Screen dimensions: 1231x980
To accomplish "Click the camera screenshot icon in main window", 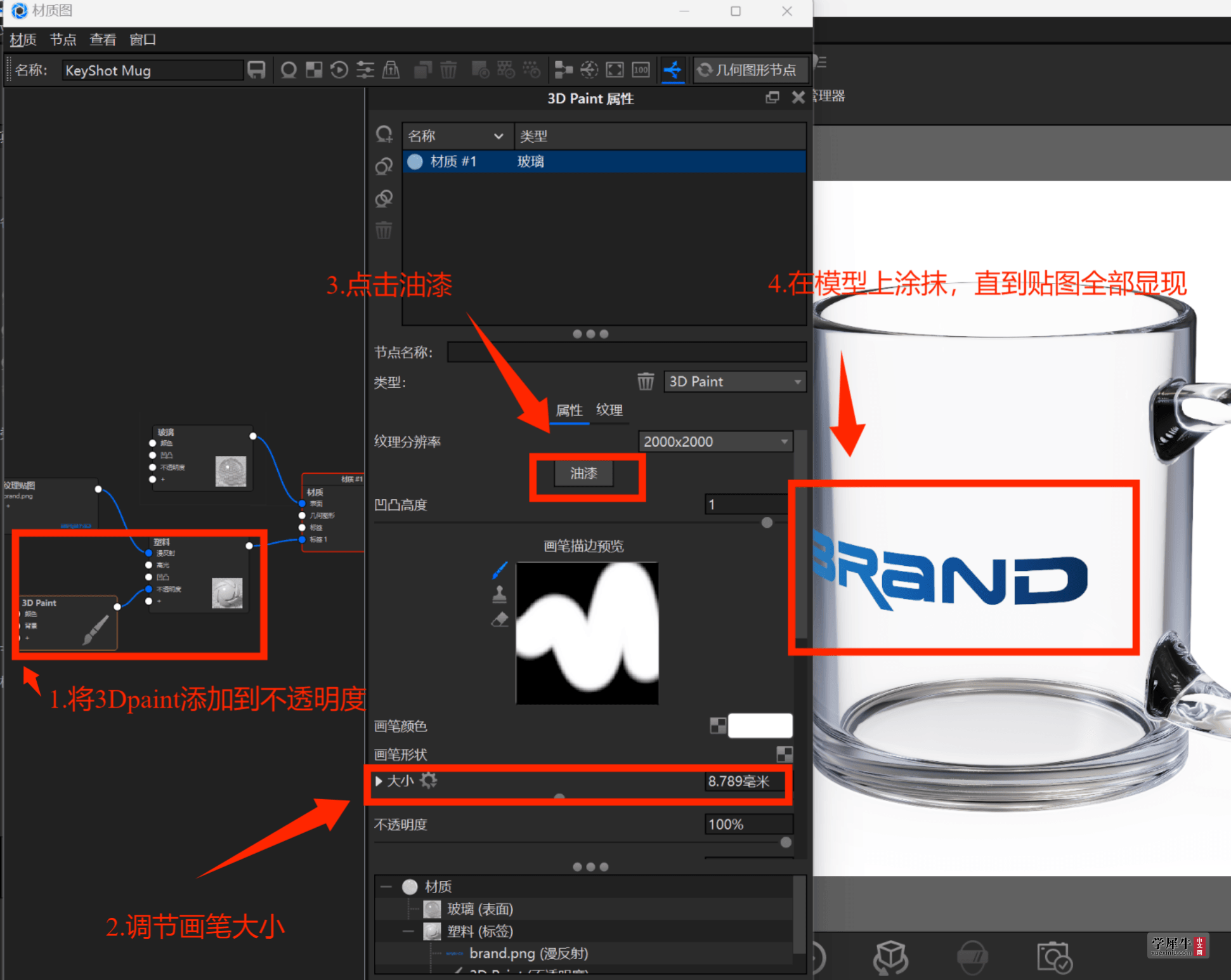I will pos(1055,958).
